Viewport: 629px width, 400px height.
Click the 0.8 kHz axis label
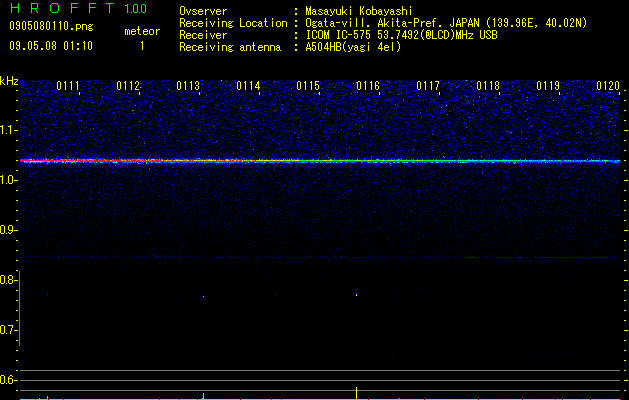[x=8, y=280]
